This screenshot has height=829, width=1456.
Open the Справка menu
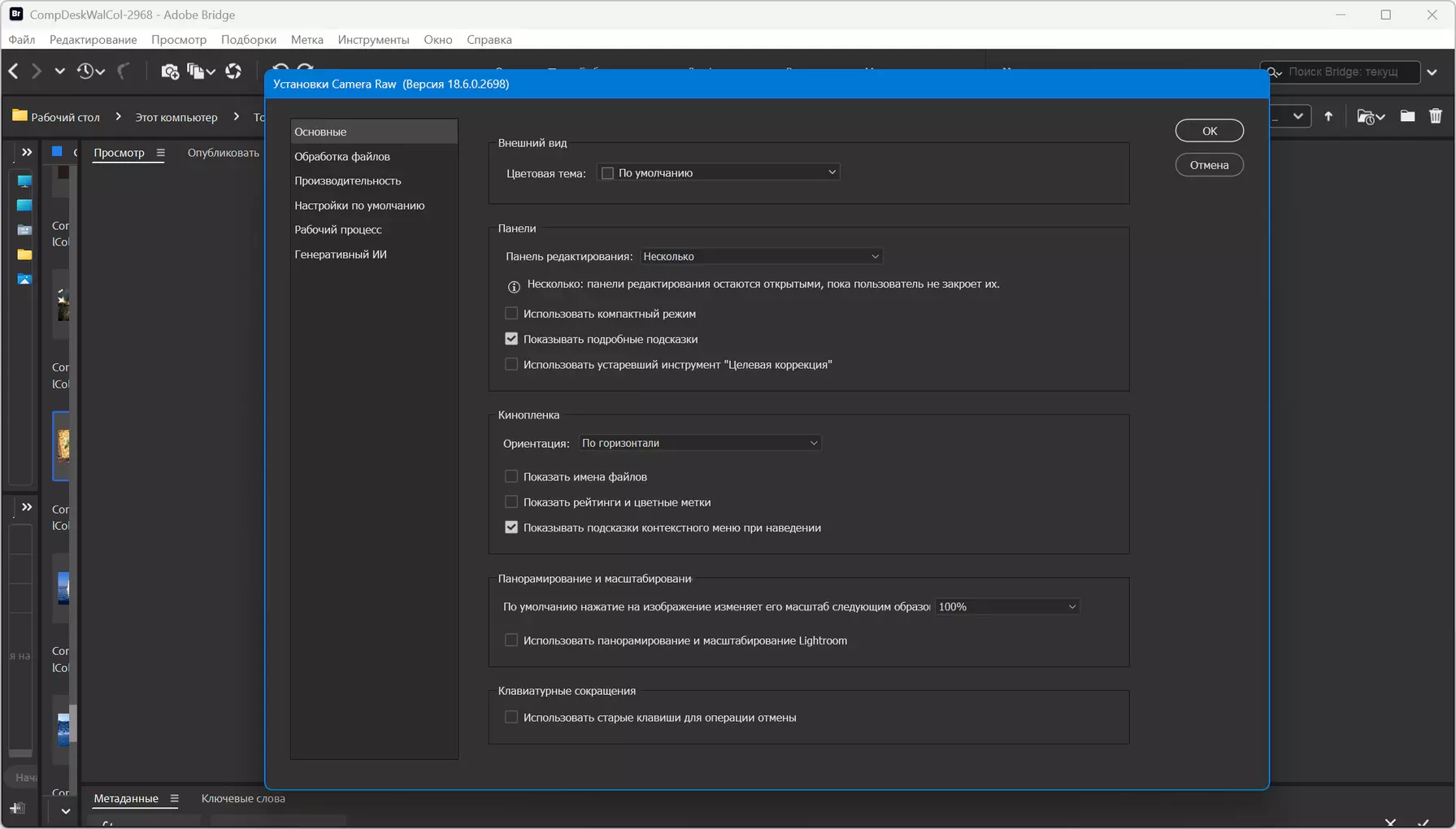click(x=489, y=39)
